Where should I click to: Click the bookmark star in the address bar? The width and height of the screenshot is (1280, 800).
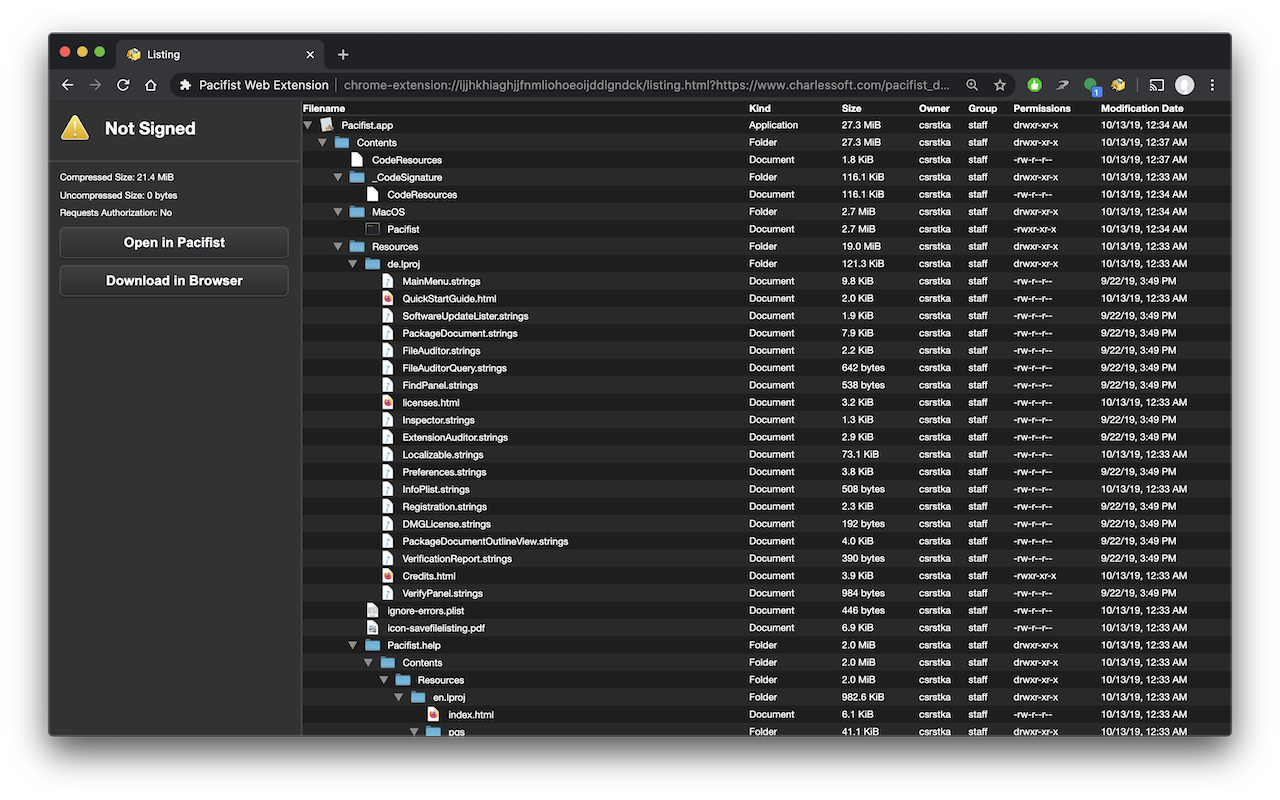pos(1000,85)
